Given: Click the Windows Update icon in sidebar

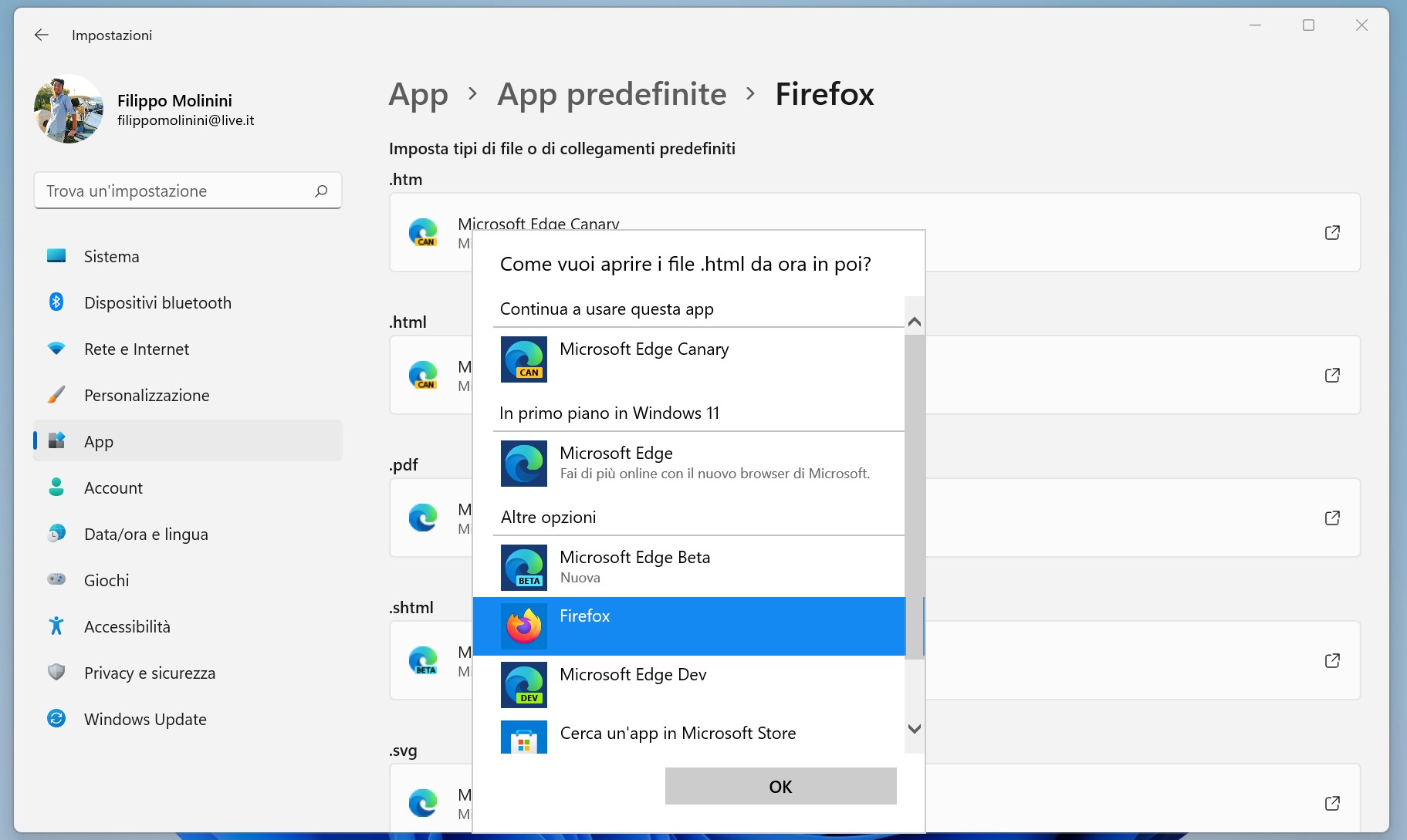Looking at the screenshot, I should [57, 719].
